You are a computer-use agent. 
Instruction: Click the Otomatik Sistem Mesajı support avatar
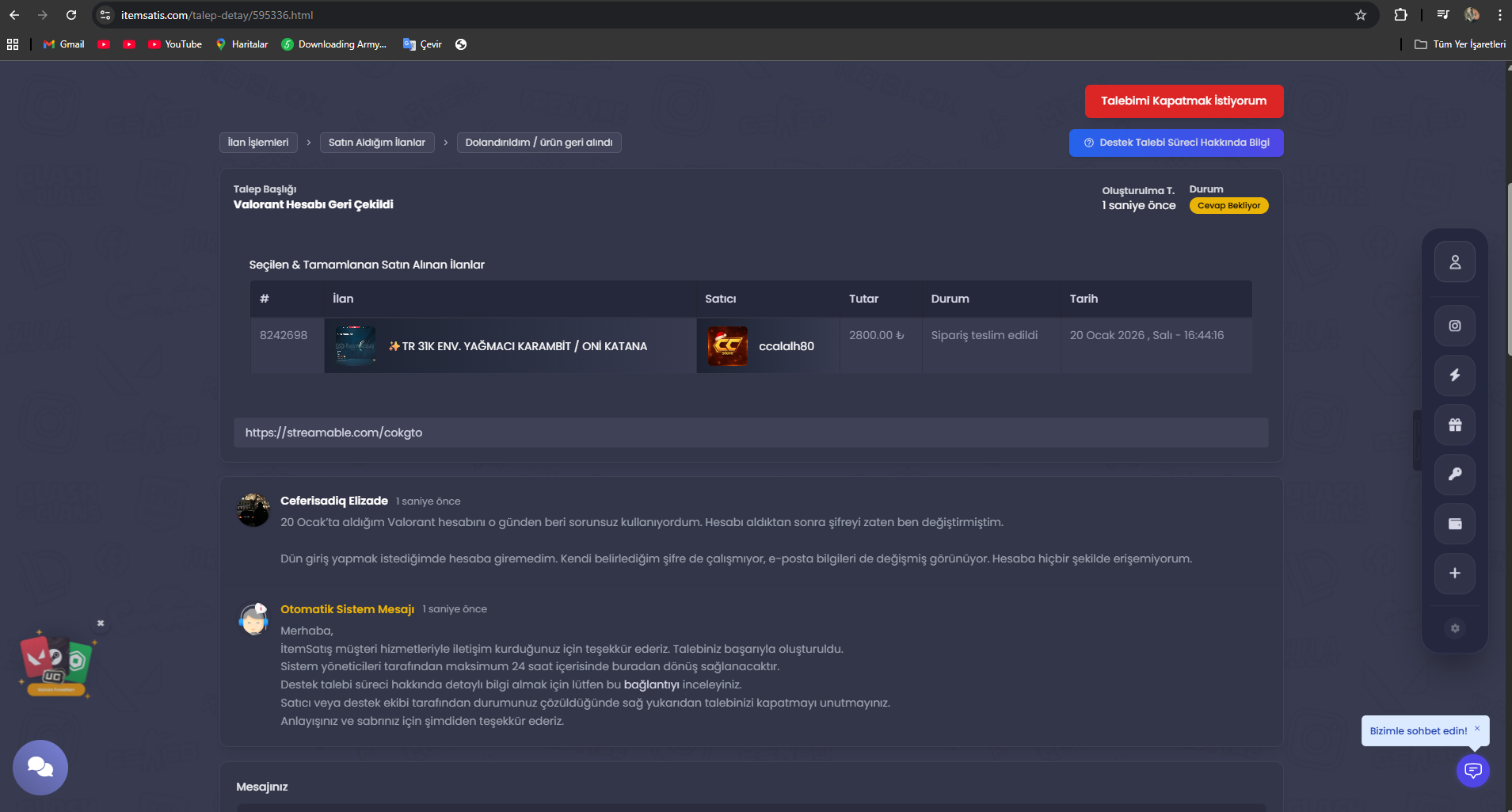click(x=253, y=619)
